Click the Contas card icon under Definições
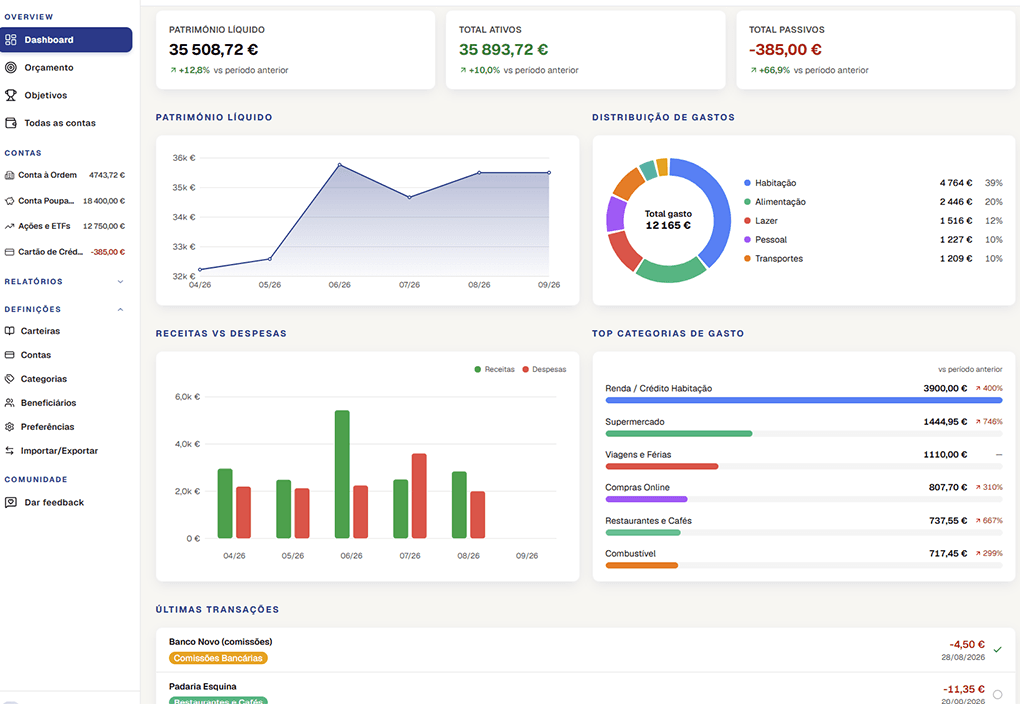Viewport: 1020px width, 704px height. 9,355
